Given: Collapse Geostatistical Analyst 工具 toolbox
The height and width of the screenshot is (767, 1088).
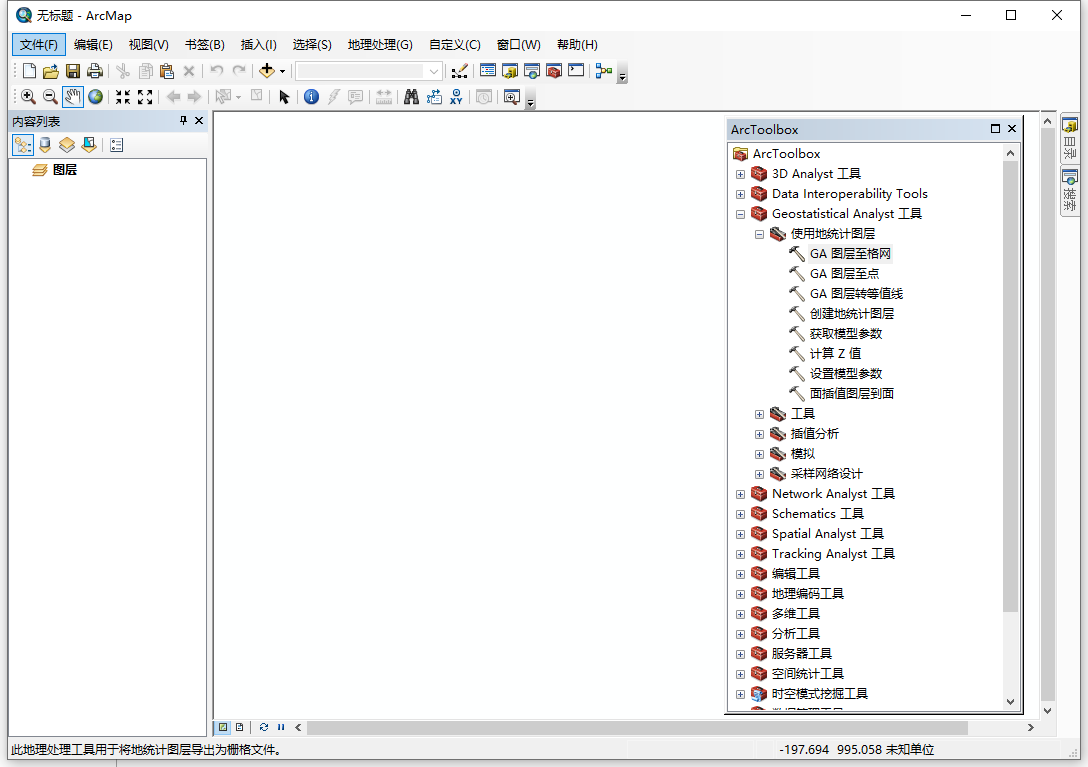Looking at the screenshot, I should (740, 214).
